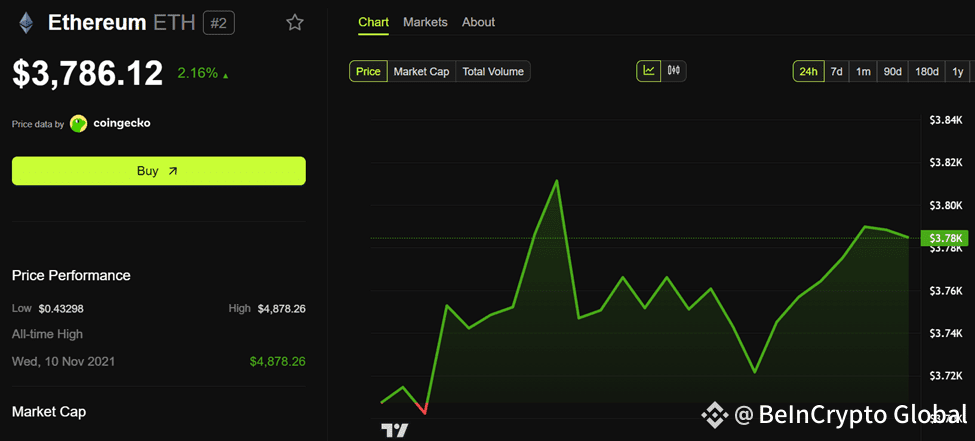Set chart range to 24h

point(808,72)
